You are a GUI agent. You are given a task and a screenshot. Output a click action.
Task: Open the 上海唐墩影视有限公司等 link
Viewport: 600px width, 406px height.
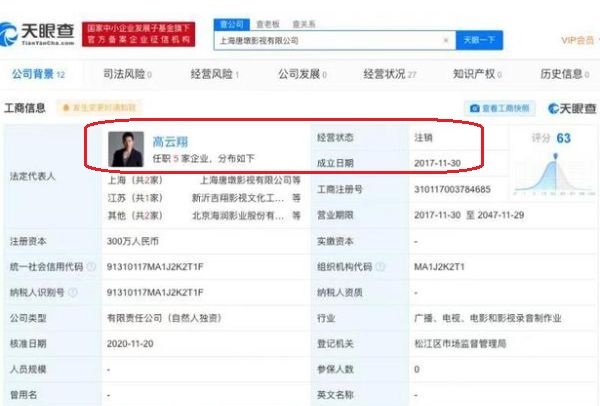[x=250, y=180]
